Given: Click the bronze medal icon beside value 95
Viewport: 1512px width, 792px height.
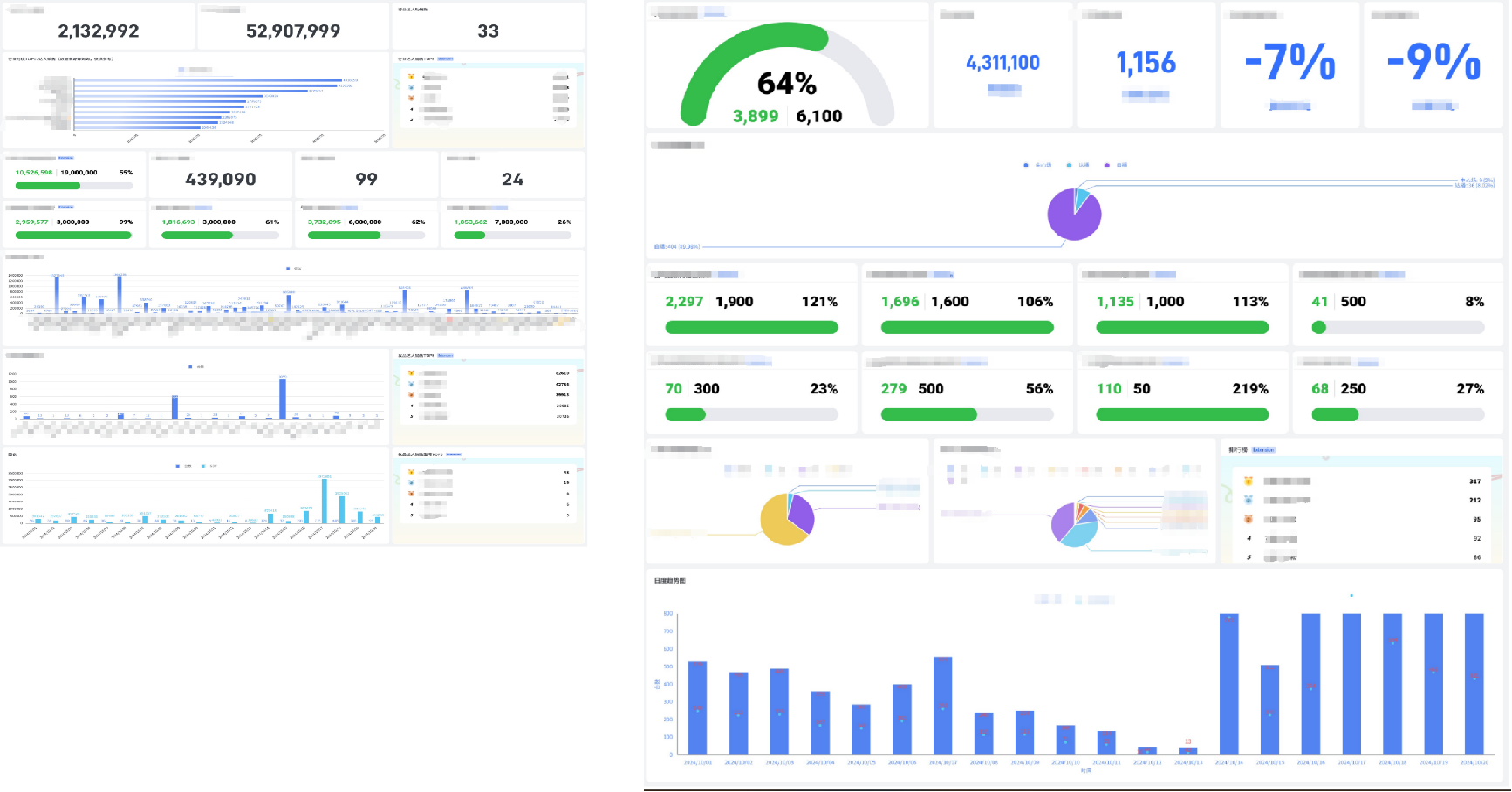Looking at the screenshot, I should [x=1249, y=519].
